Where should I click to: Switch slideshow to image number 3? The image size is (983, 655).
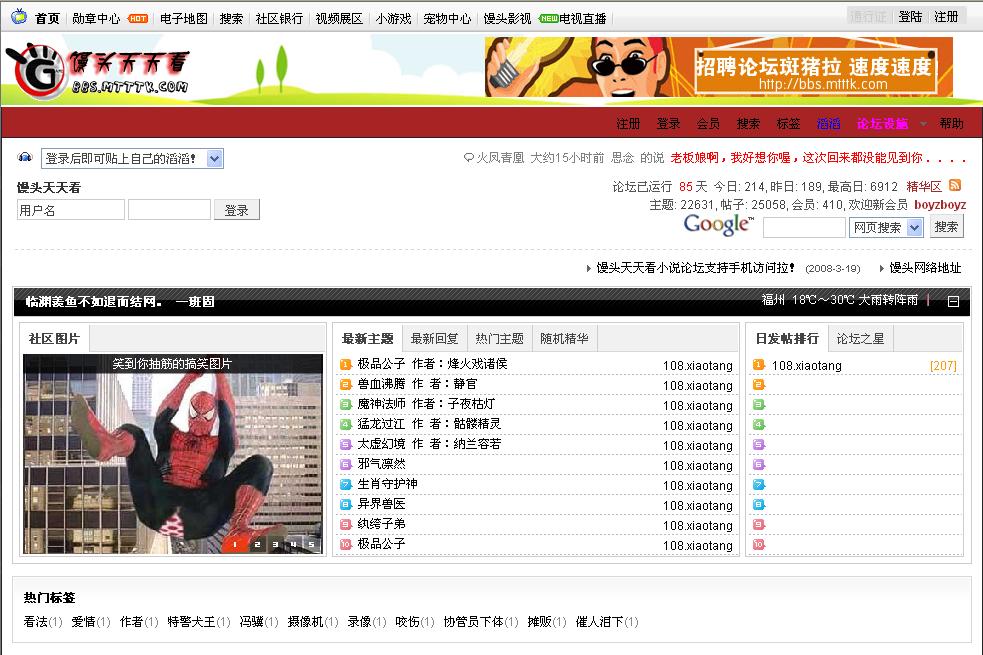click(275, 545)
